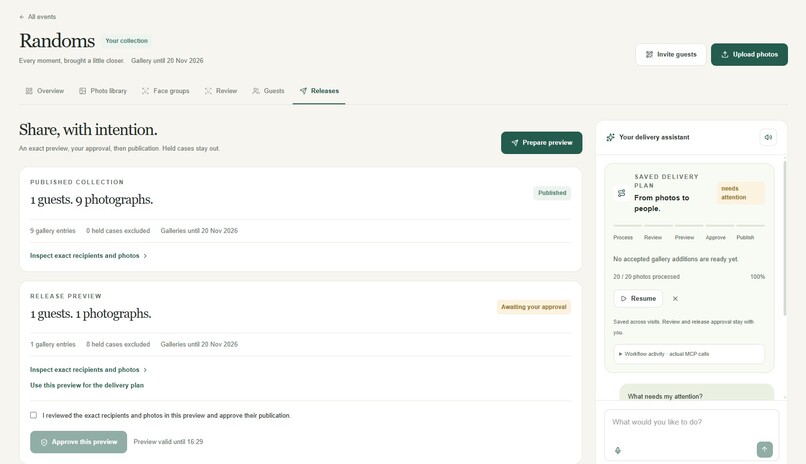Click Gallery until 20 Nov 2026 text
Image resolution: width=806 pixels, height=464 pixels.
167,61
